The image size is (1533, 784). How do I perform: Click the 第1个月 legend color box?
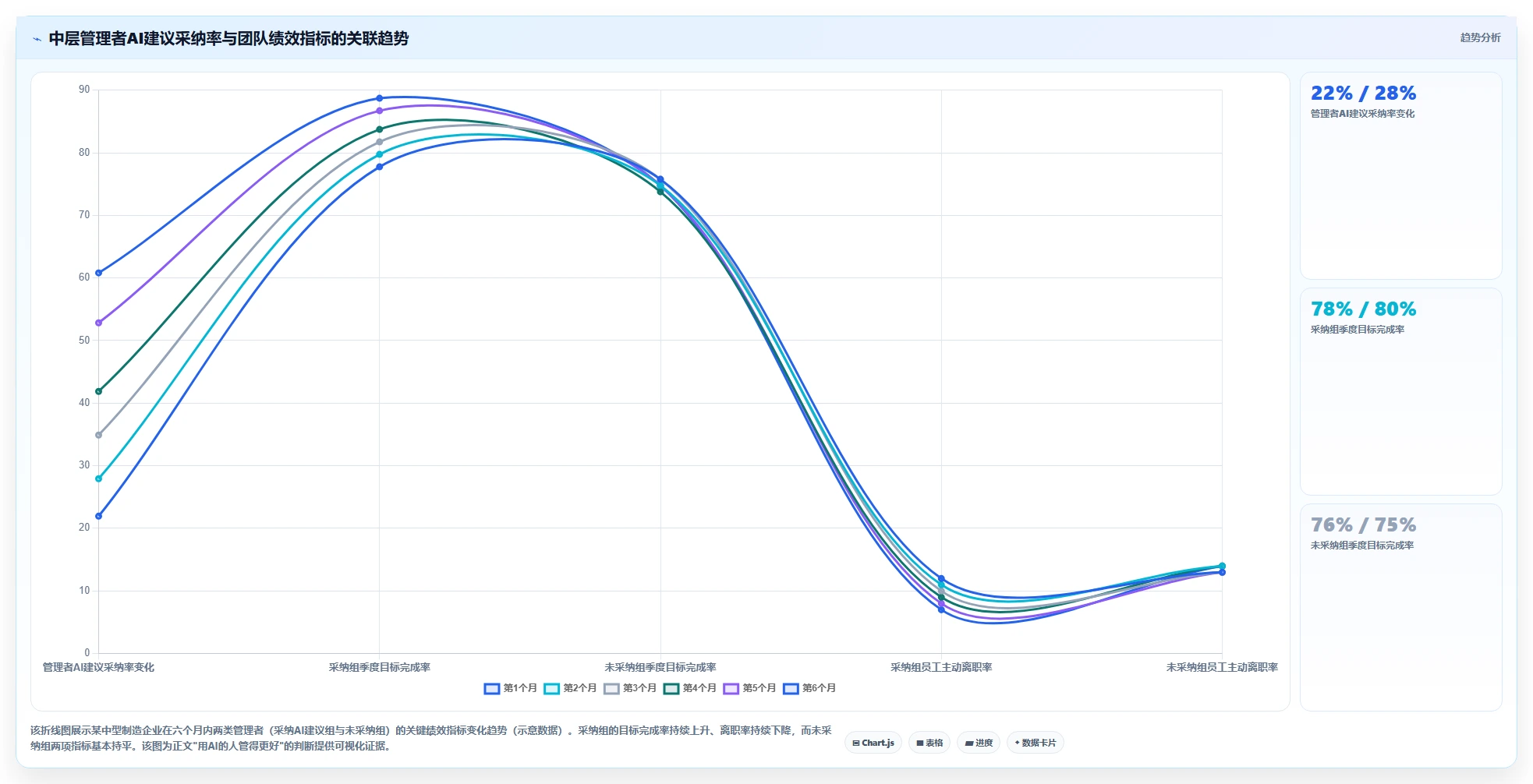pyautogui.click(x=491, y=689)
